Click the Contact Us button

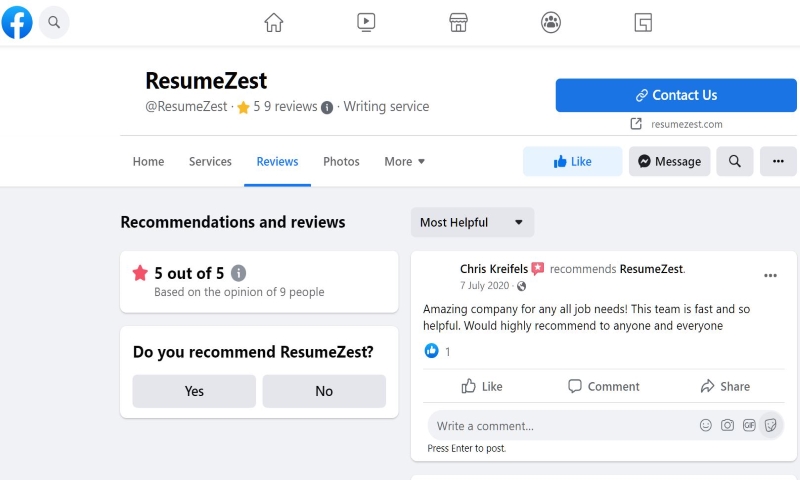(x=676, y=95)
